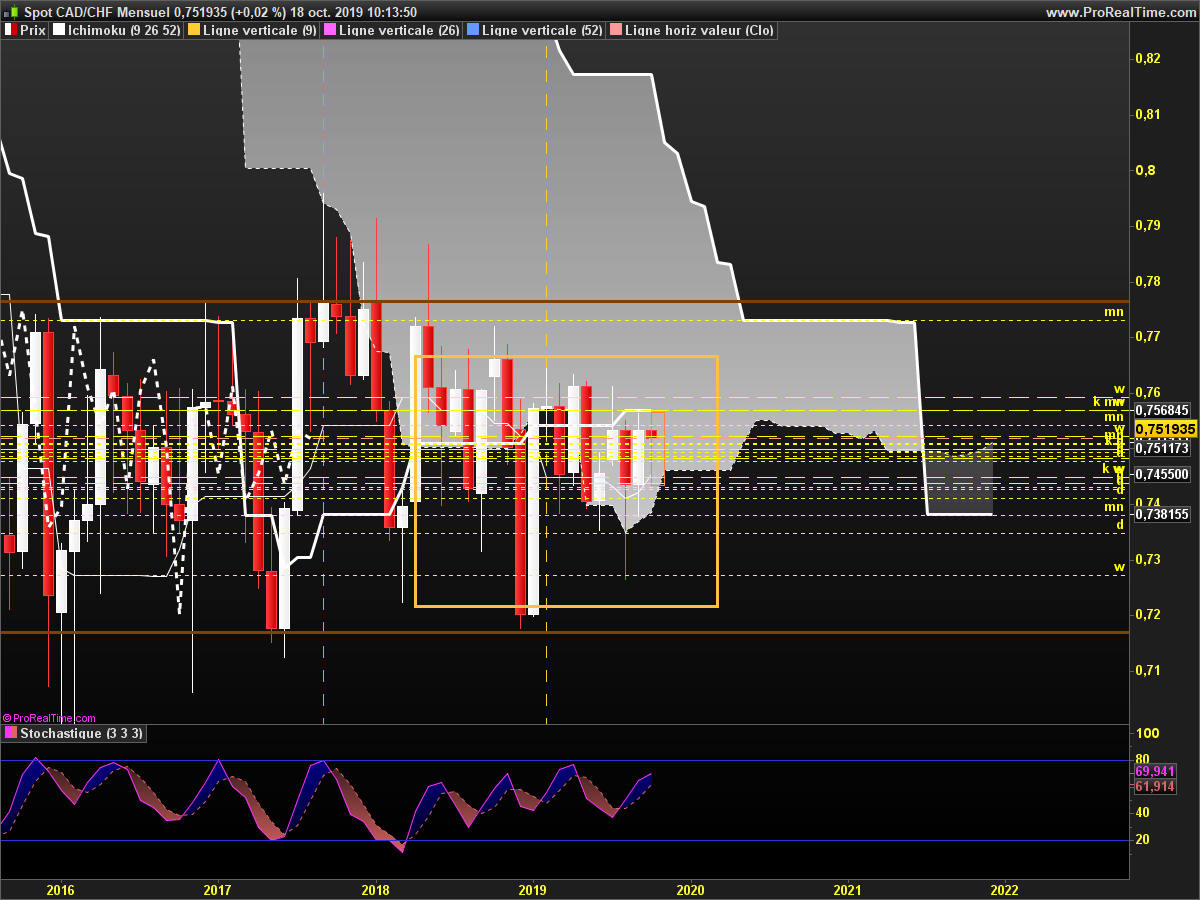This screenshot has height=900, width=1200.
Task: Click orange swatch of Ligne verticale (9)
Action: point(194,30)
